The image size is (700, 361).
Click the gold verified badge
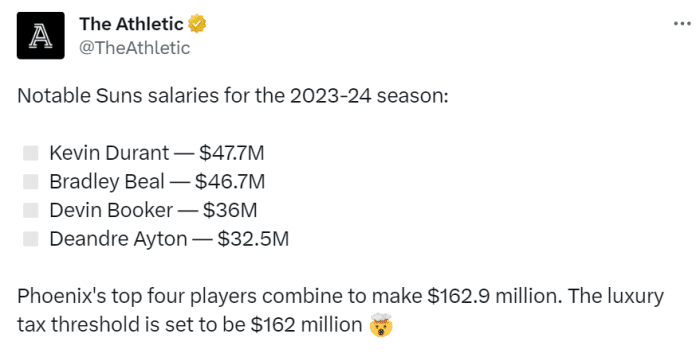(x=197, y=24)
